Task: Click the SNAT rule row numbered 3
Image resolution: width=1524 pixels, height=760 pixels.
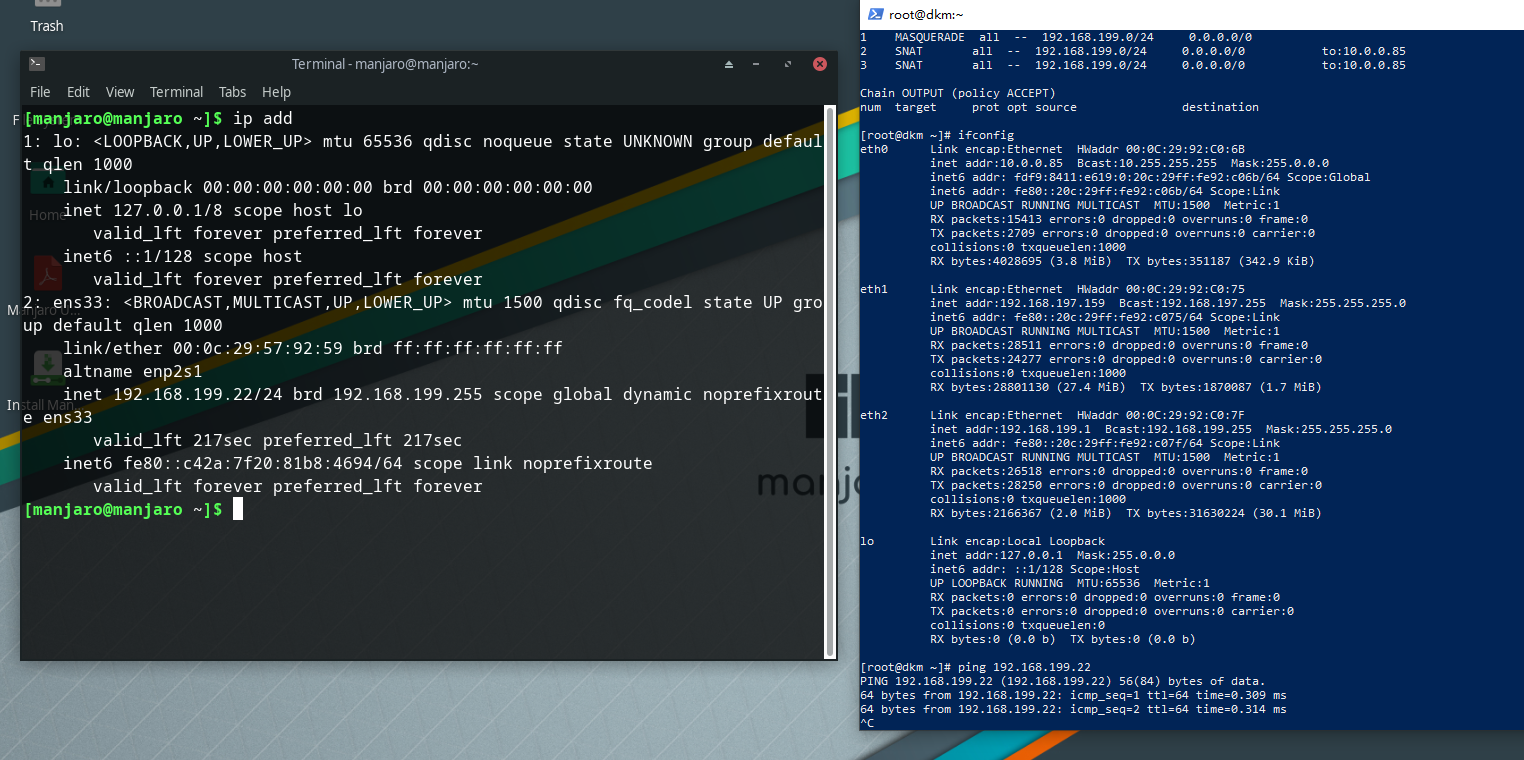Action: (x=1133, y=65)
